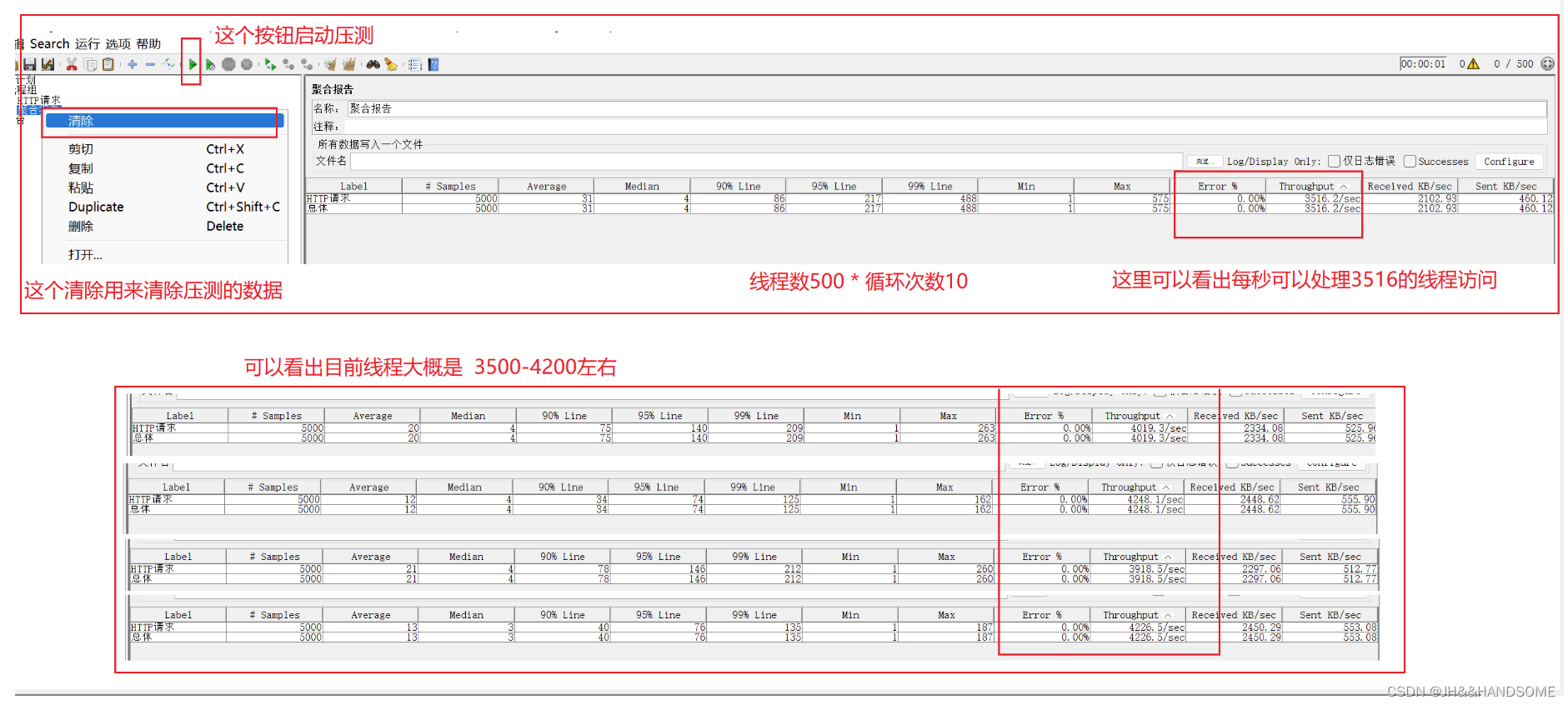Viewport: 1568px width, 705px height.
Task: Choose 清除 in the context menu
Action: (x=164, y=121)
